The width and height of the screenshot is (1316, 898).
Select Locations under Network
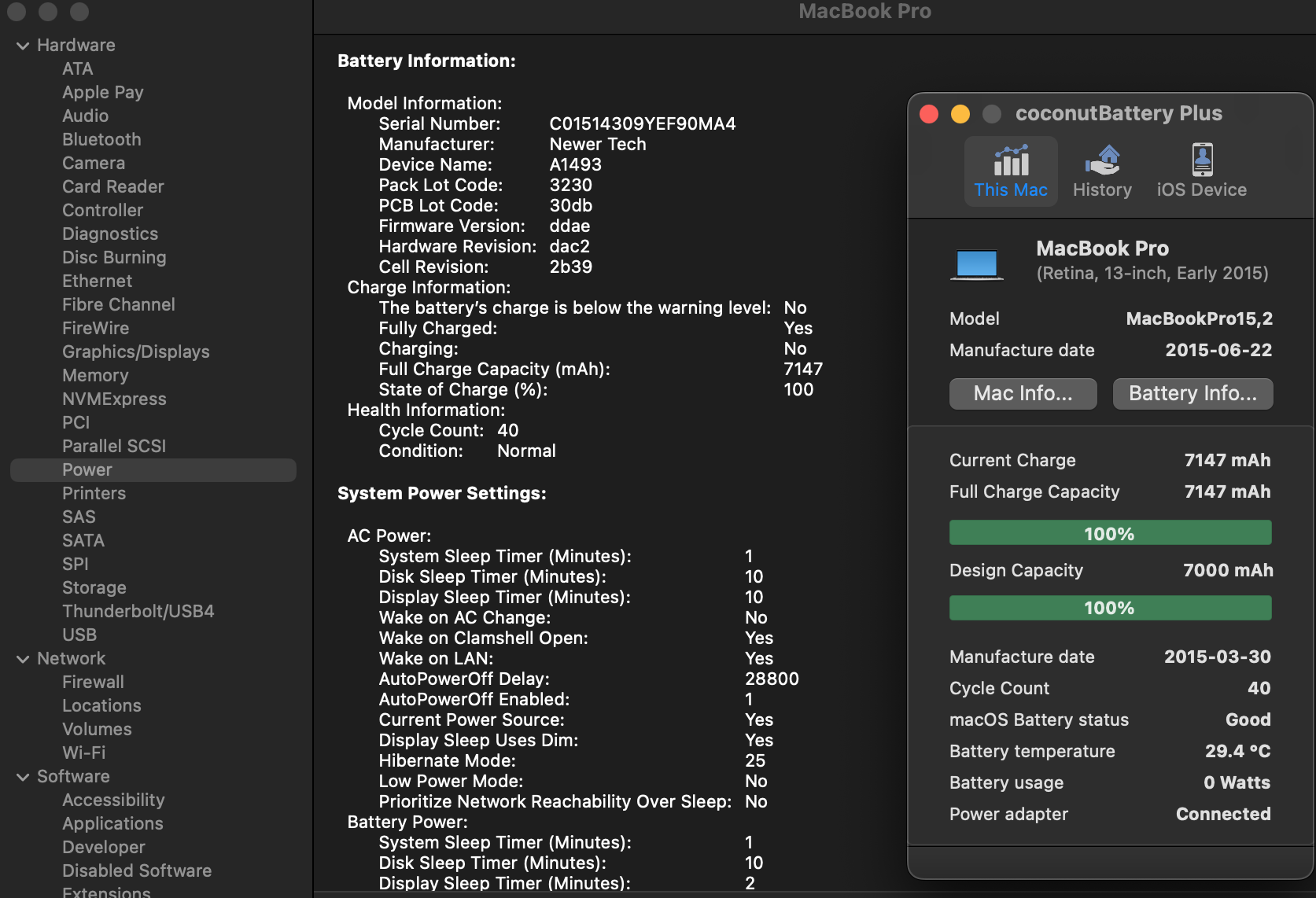(102, 706)
